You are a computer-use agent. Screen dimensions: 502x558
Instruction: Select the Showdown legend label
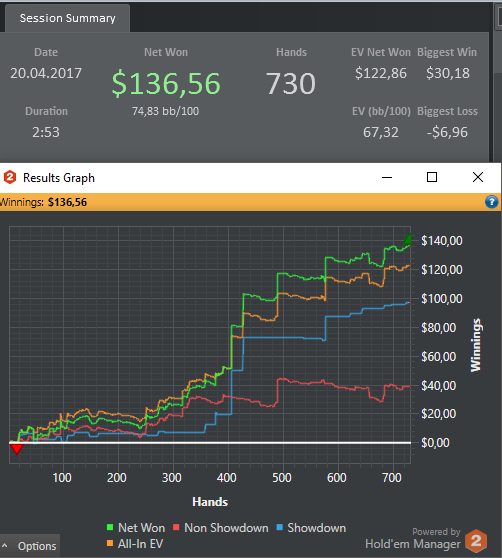[x=317, y=528]
